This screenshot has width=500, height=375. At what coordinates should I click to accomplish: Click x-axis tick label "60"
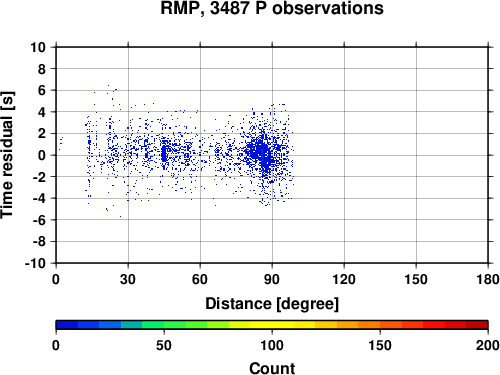pos(200,279)
